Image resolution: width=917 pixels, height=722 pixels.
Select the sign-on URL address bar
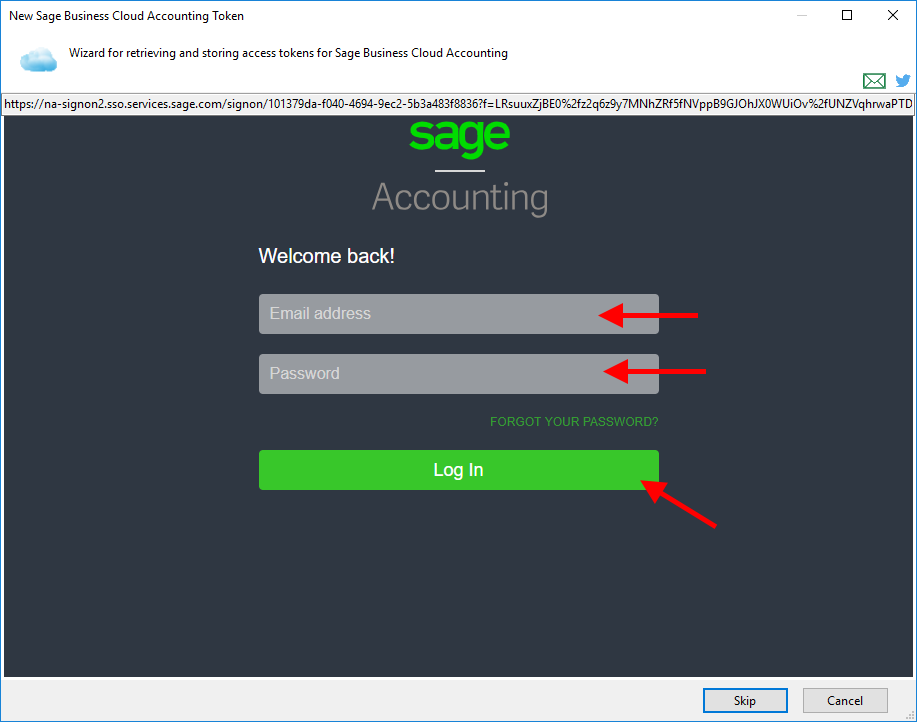457,104
